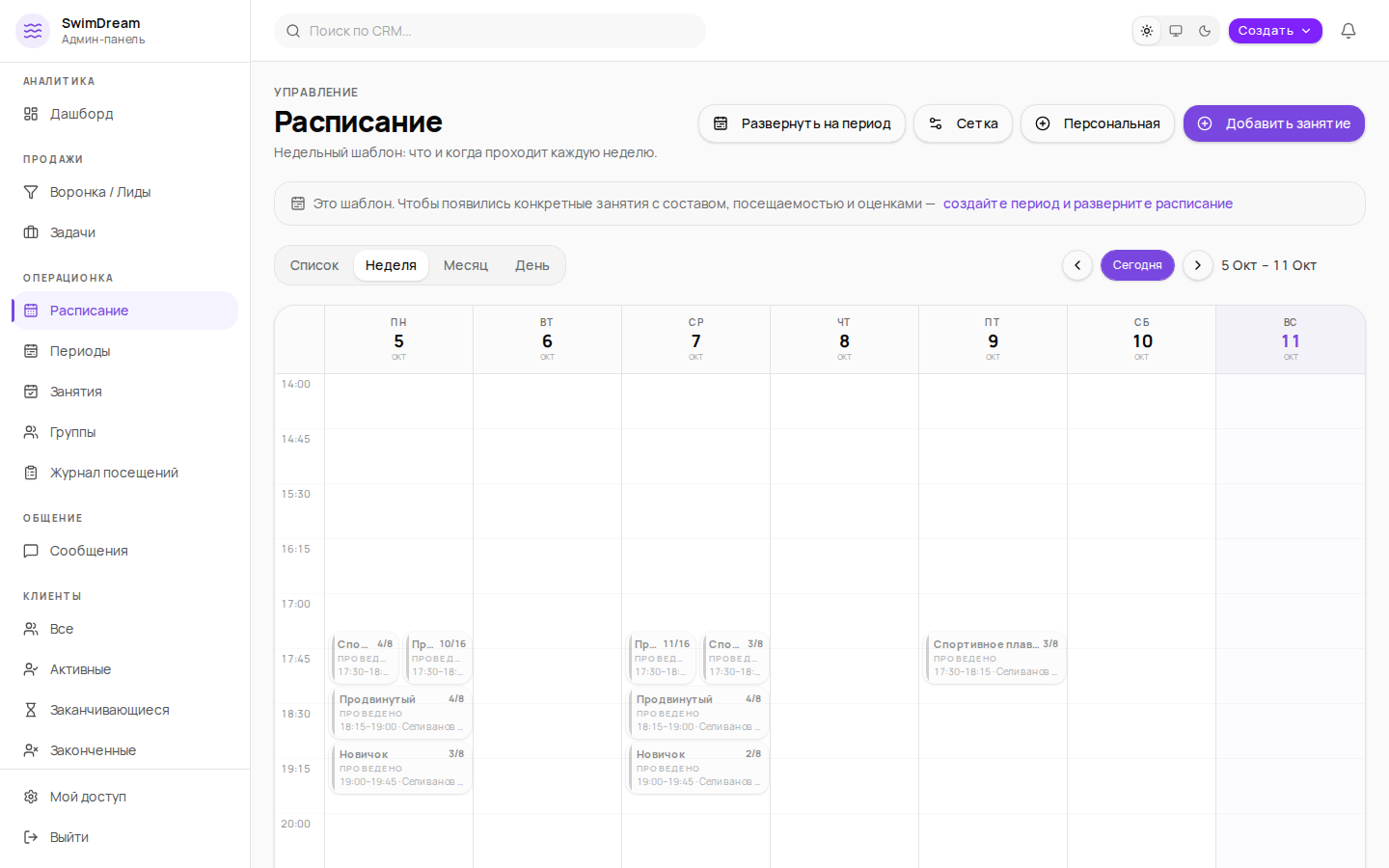Click the Сегодня button
The width and height of the screenshot is (1389, 868).
[1137, 265]
